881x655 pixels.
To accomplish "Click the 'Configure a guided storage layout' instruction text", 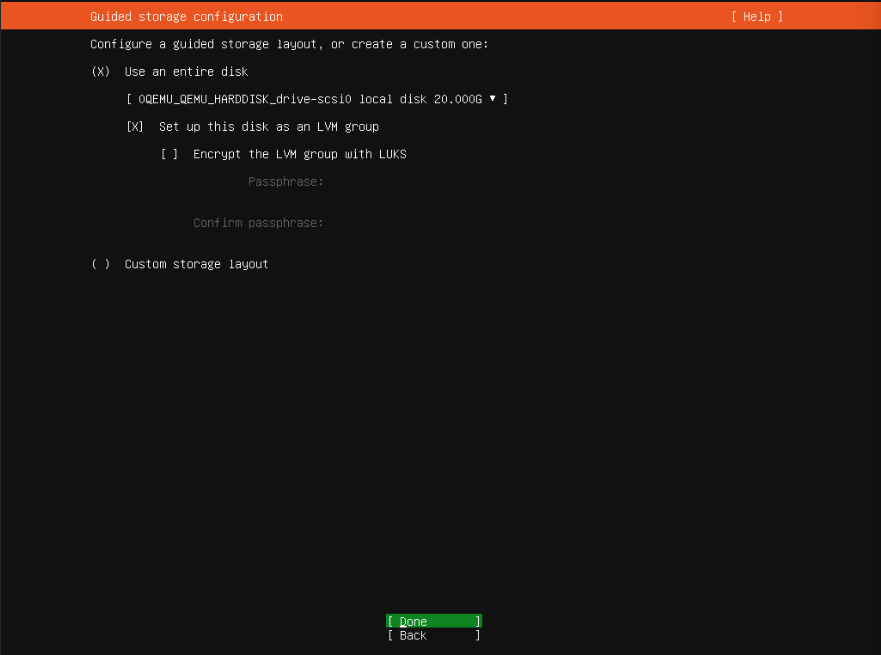I will pyautogui.click(x=289, y=44).
